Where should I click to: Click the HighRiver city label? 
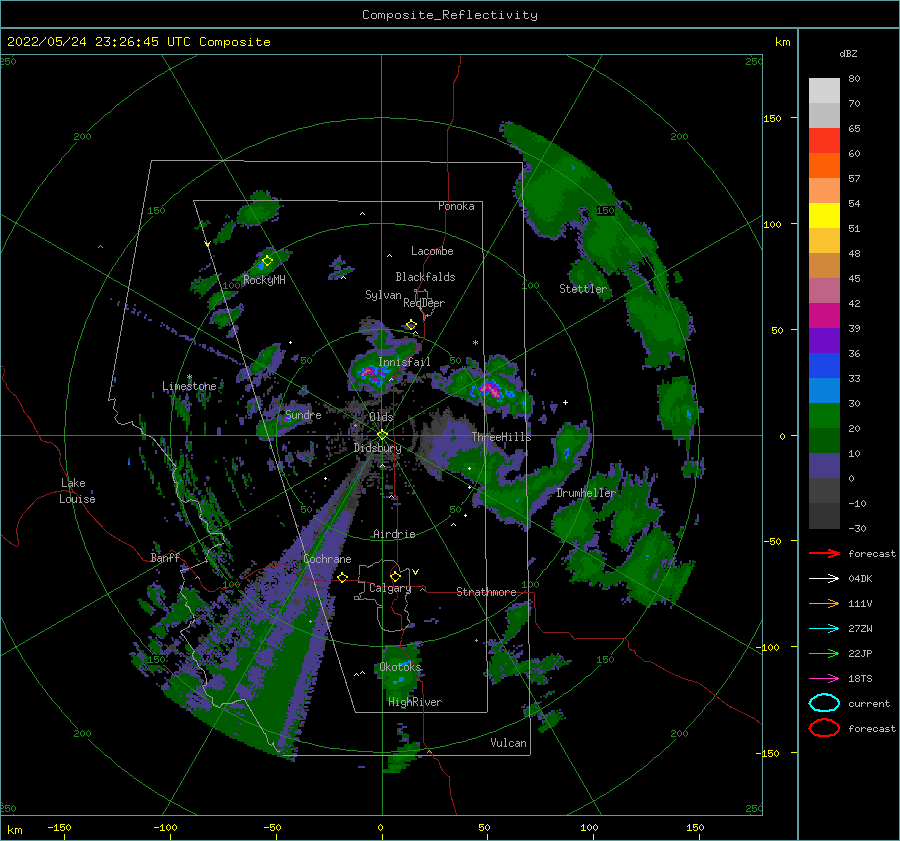tap(415, 702)
